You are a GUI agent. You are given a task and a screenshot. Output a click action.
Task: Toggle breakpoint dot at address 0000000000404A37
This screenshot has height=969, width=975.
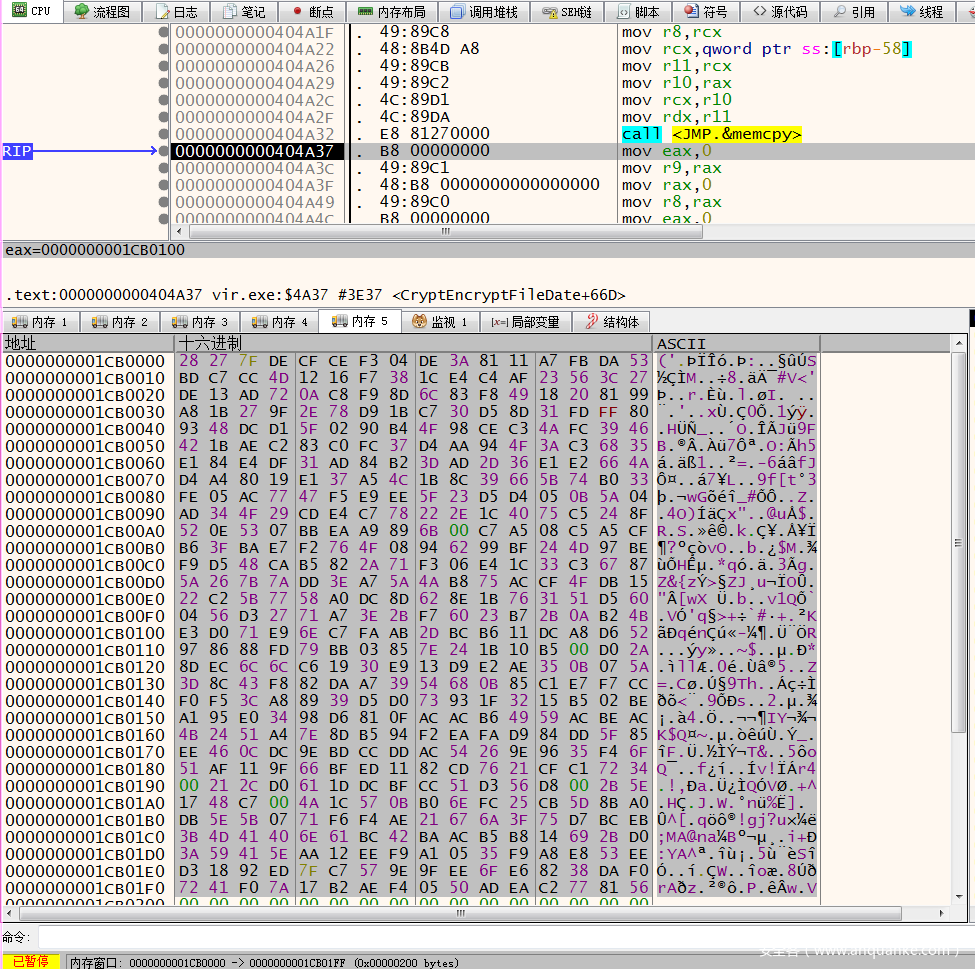tap(163, 151)
